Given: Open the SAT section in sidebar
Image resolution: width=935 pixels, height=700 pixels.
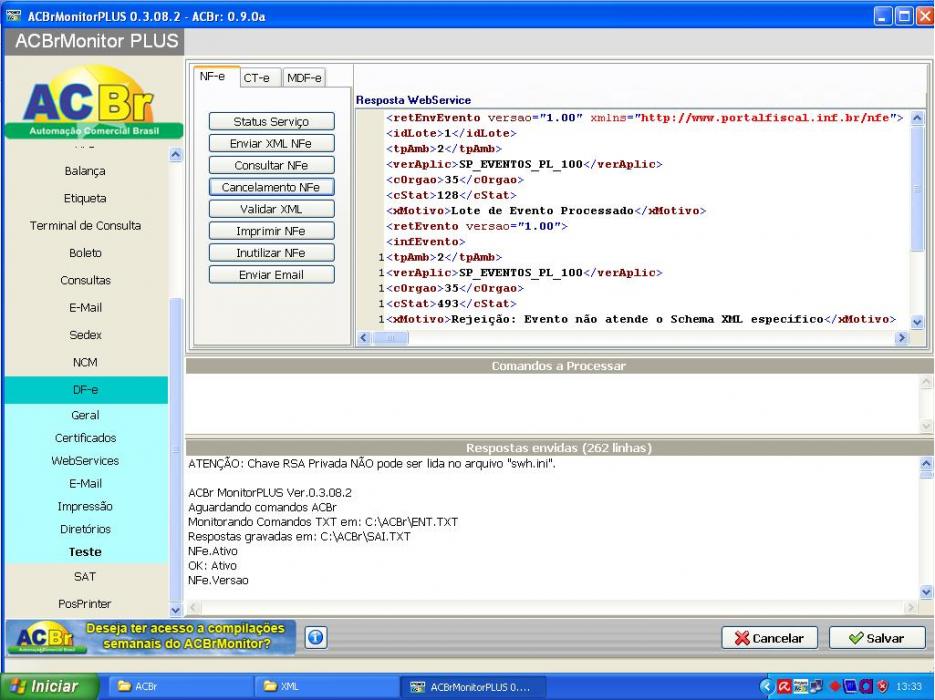Looking at the screenshot, I should click(x=85, y=577).
